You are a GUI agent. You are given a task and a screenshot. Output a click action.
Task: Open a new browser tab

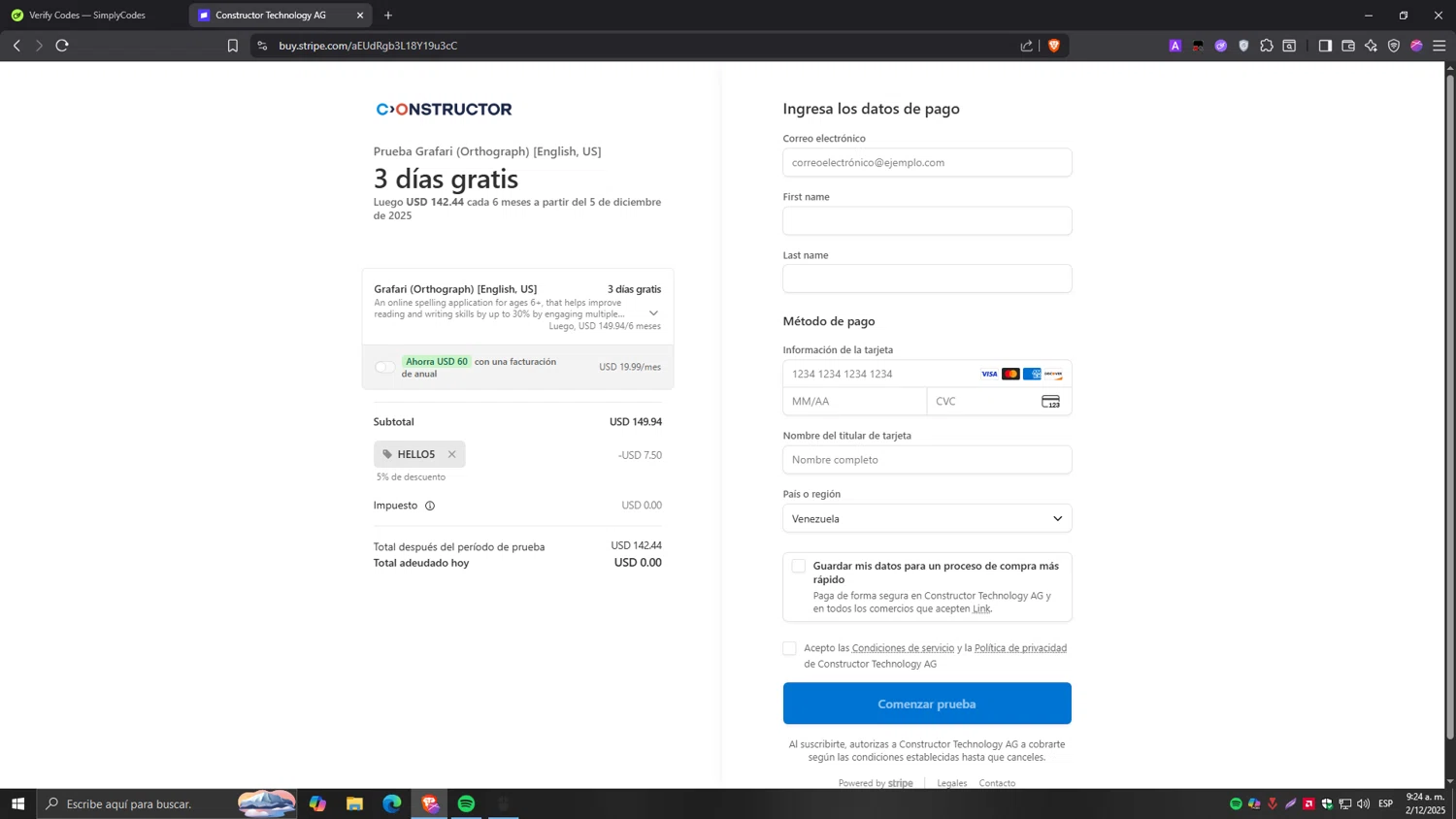388,16
